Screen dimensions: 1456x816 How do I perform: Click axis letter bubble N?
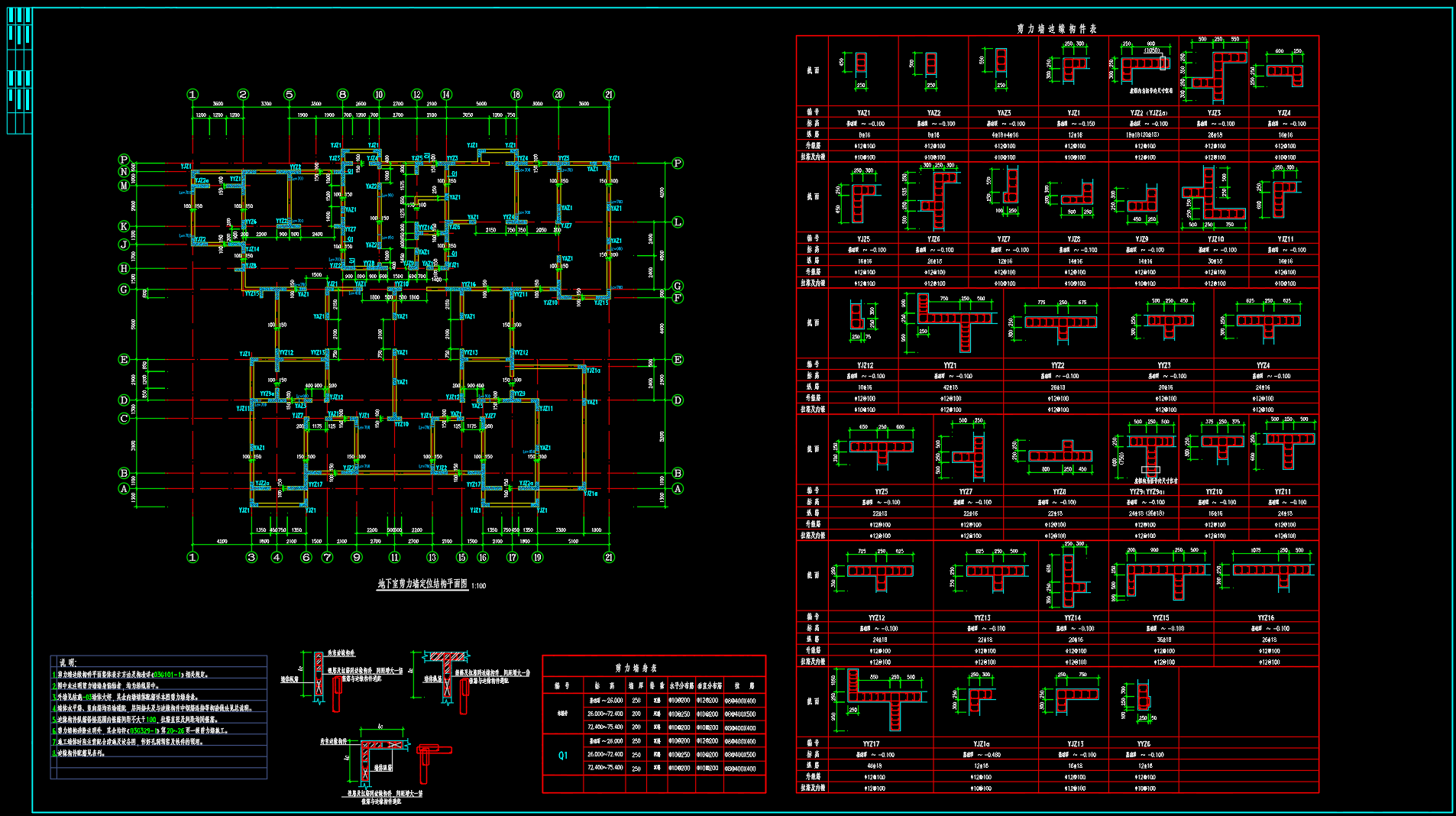click(x=124, y=172)
